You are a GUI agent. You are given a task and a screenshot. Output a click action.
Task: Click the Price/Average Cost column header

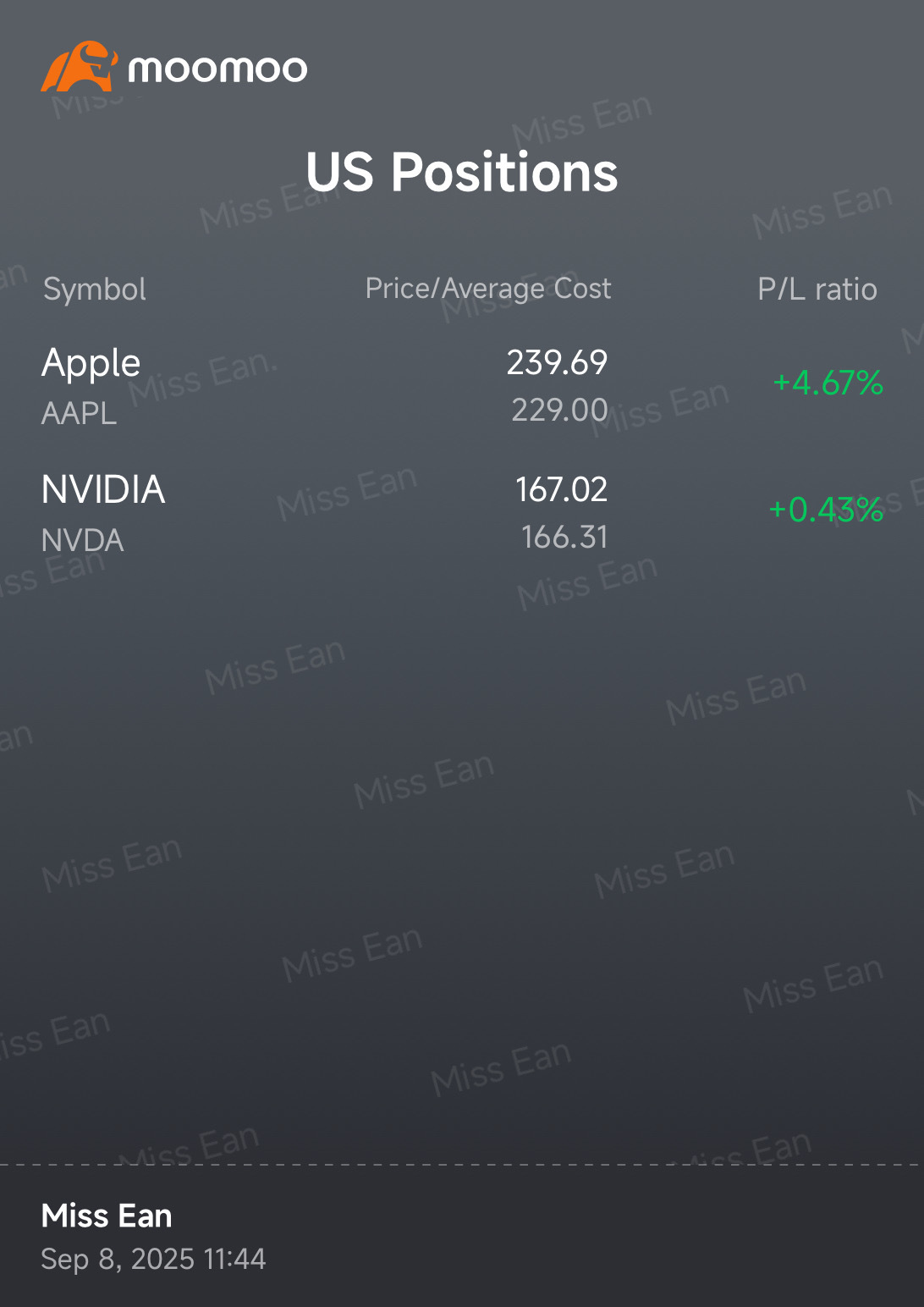(488, 289)
